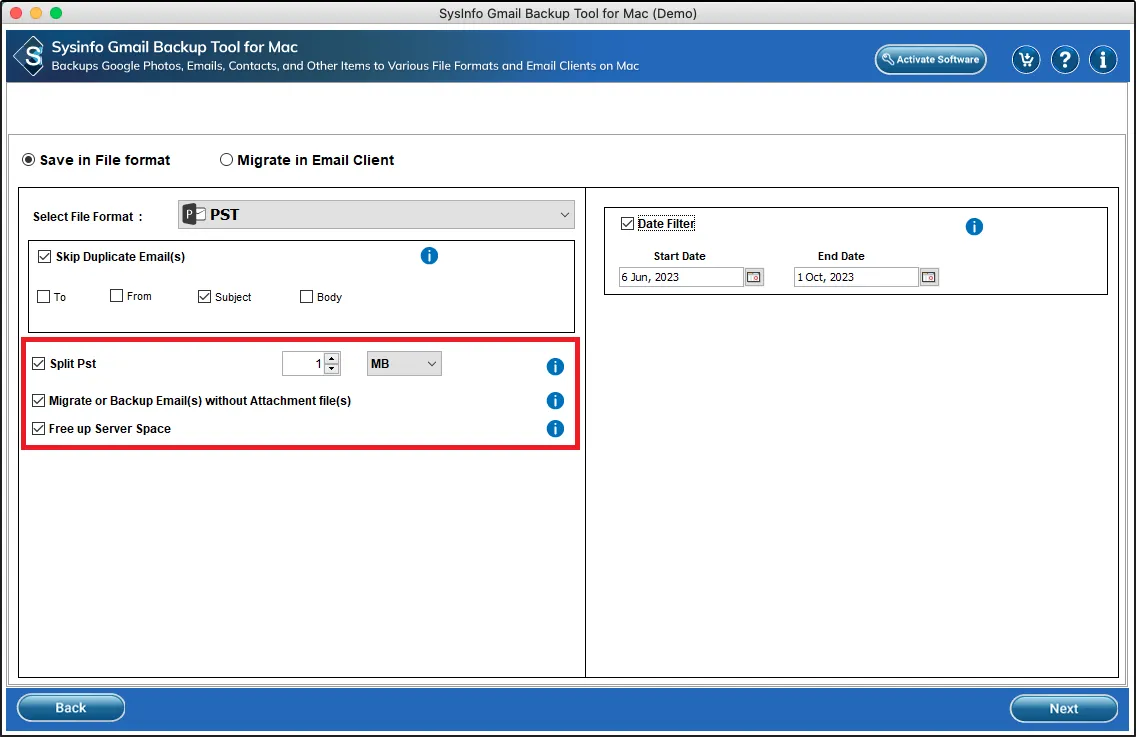The image size is (1136, 737).
Task: Click info icon beside Split Pst row
Action: coord(555,367)
